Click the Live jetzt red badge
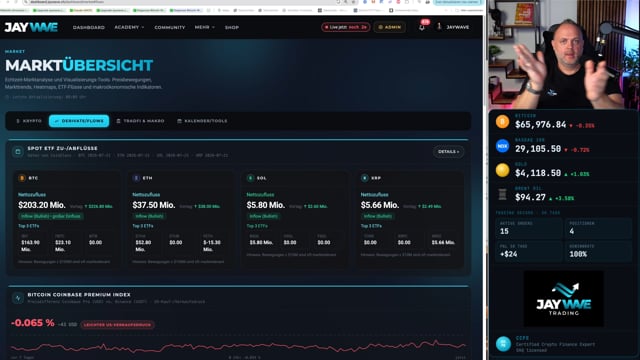 click(346, 27)
